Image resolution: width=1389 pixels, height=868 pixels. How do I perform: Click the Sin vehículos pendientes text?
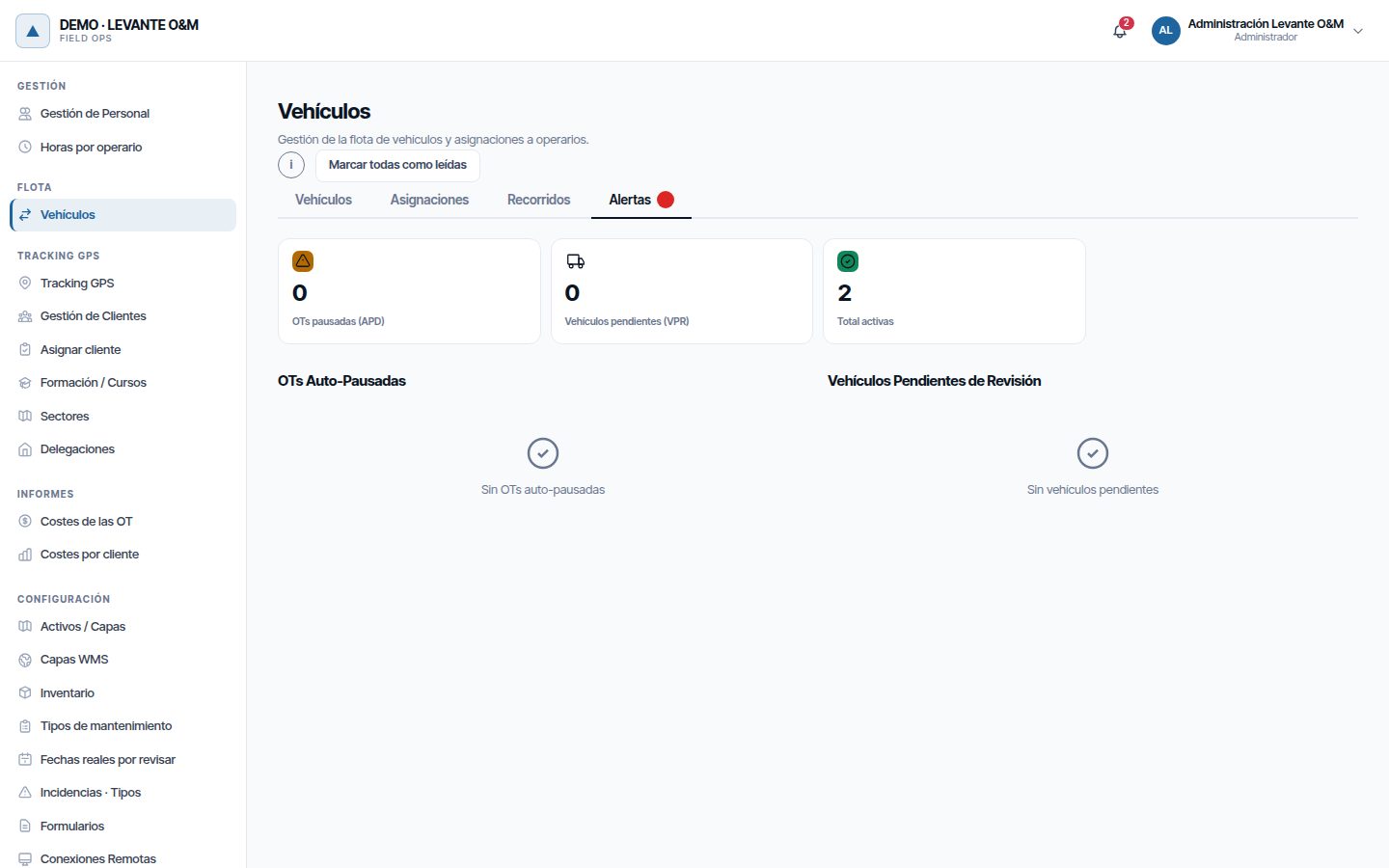[x=1093, y=490]
